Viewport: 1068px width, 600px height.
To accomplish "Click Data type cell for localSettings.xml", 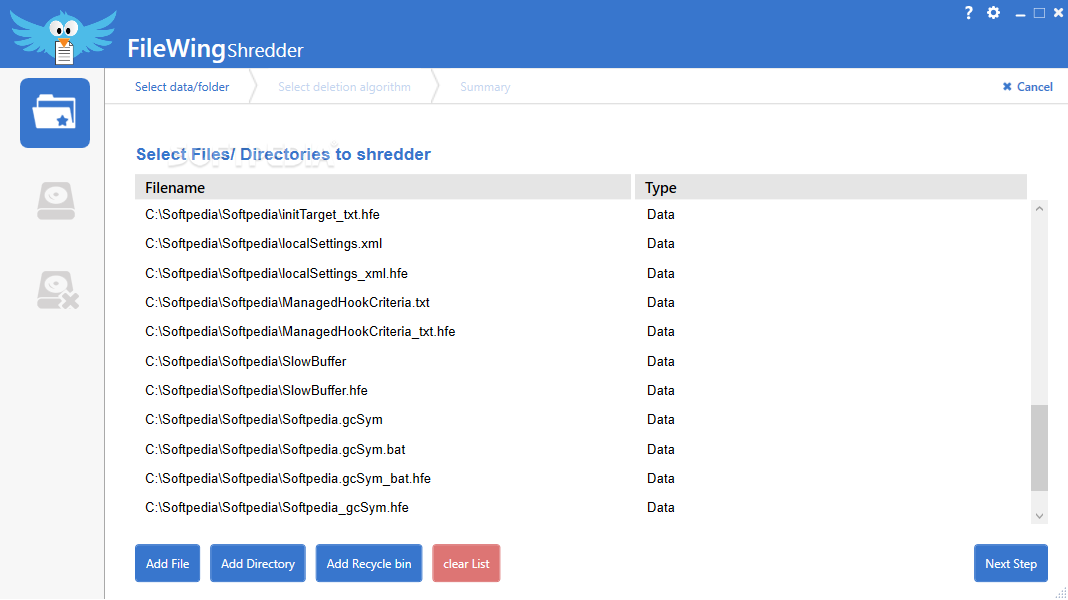I will pos(661,244).
